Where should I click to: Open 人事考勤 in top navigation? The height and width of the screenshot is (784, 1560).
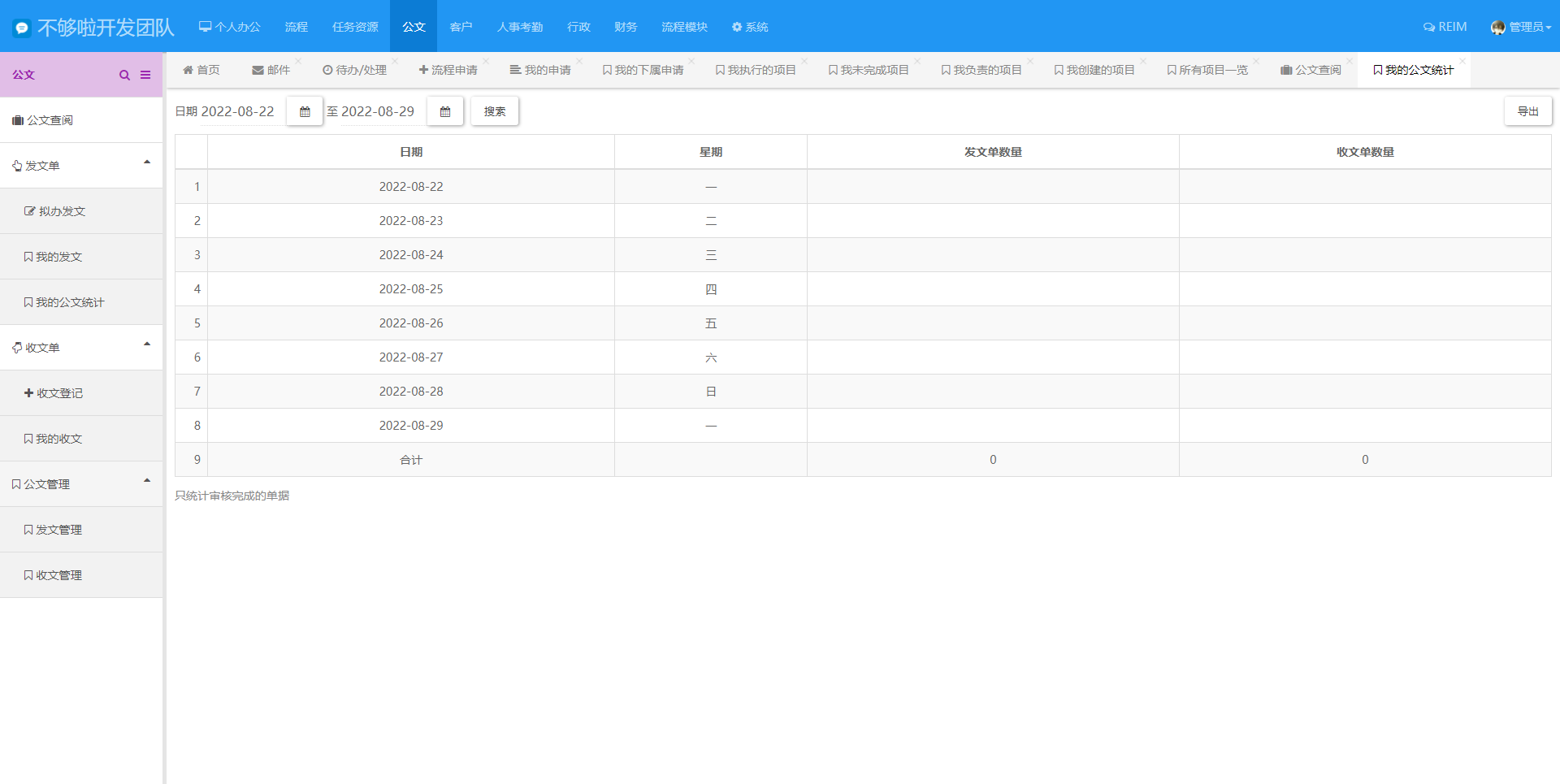(x=520, y=27)
